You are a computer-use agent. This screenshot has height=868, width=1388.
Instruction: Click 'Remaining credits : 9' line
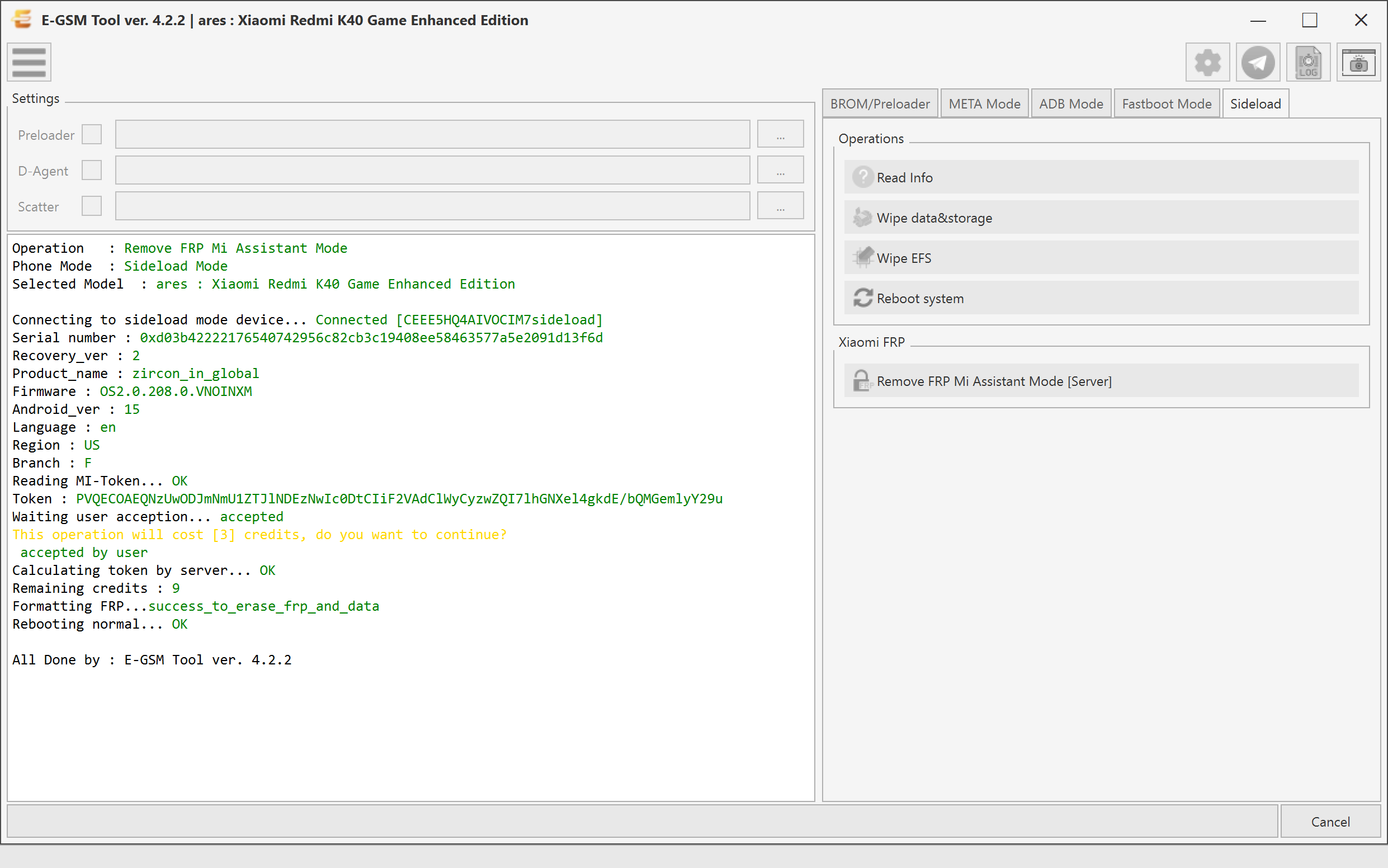tap(96, 588)
